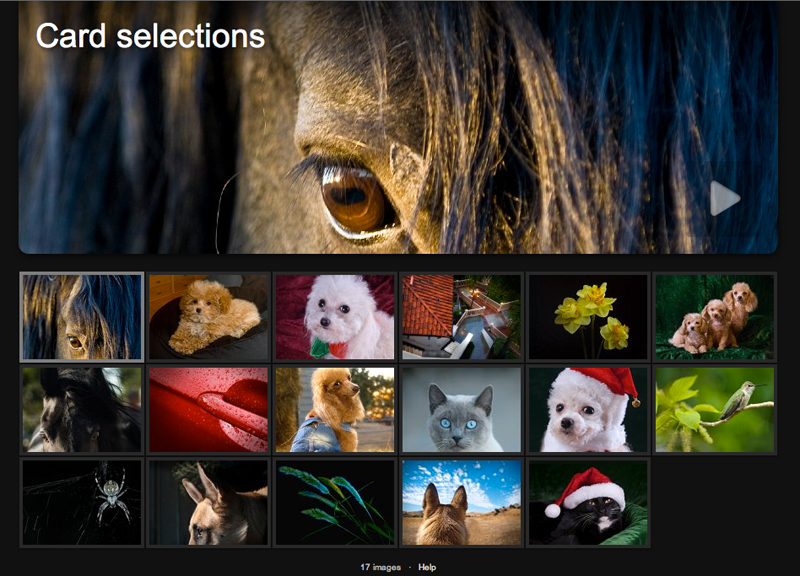Choose the red tile roof thumbnail
Image resolution: width=800 pixels, height=576 pixels.
(x=461, y=317)
